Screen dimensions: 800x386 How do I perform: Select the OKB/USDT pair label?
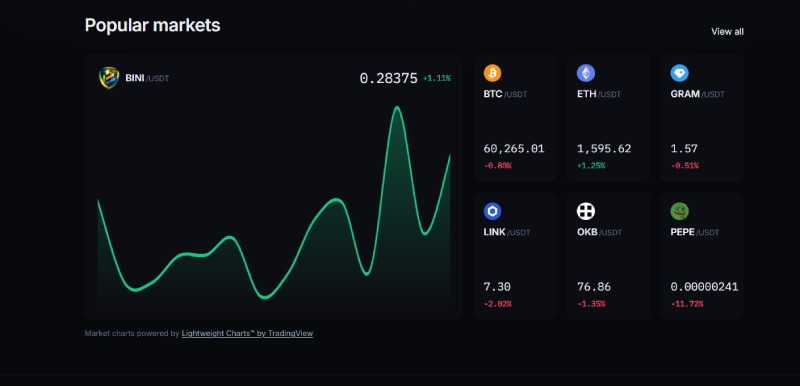click(599, 233)
